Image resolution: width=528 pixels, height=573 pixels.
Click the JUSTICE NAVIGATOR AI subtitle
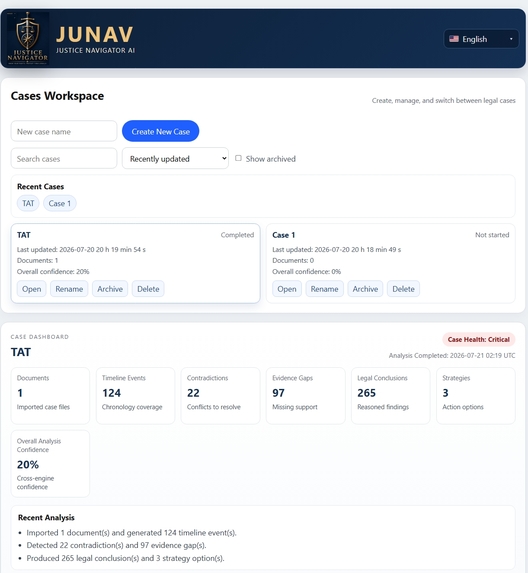point(95,50)
